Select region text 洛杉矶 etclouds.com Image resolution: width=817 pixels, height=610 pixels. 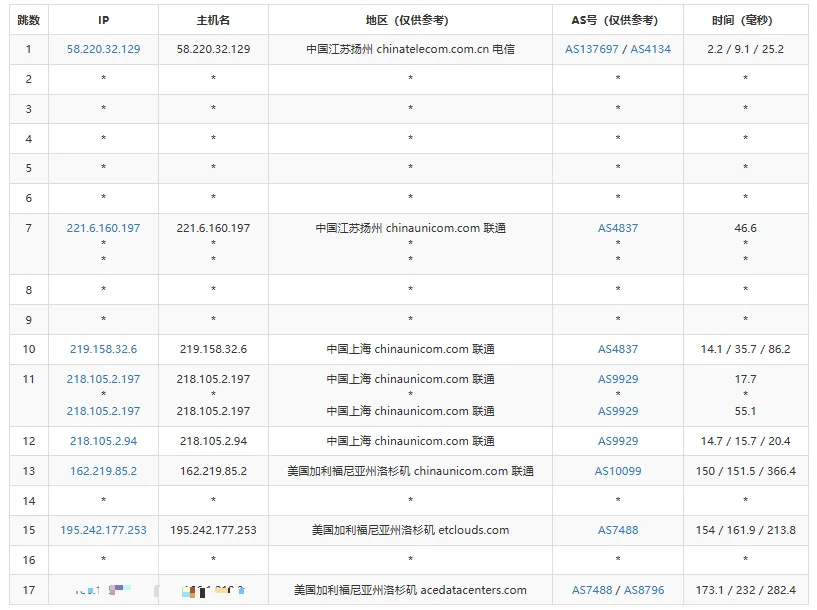[456, 530]
